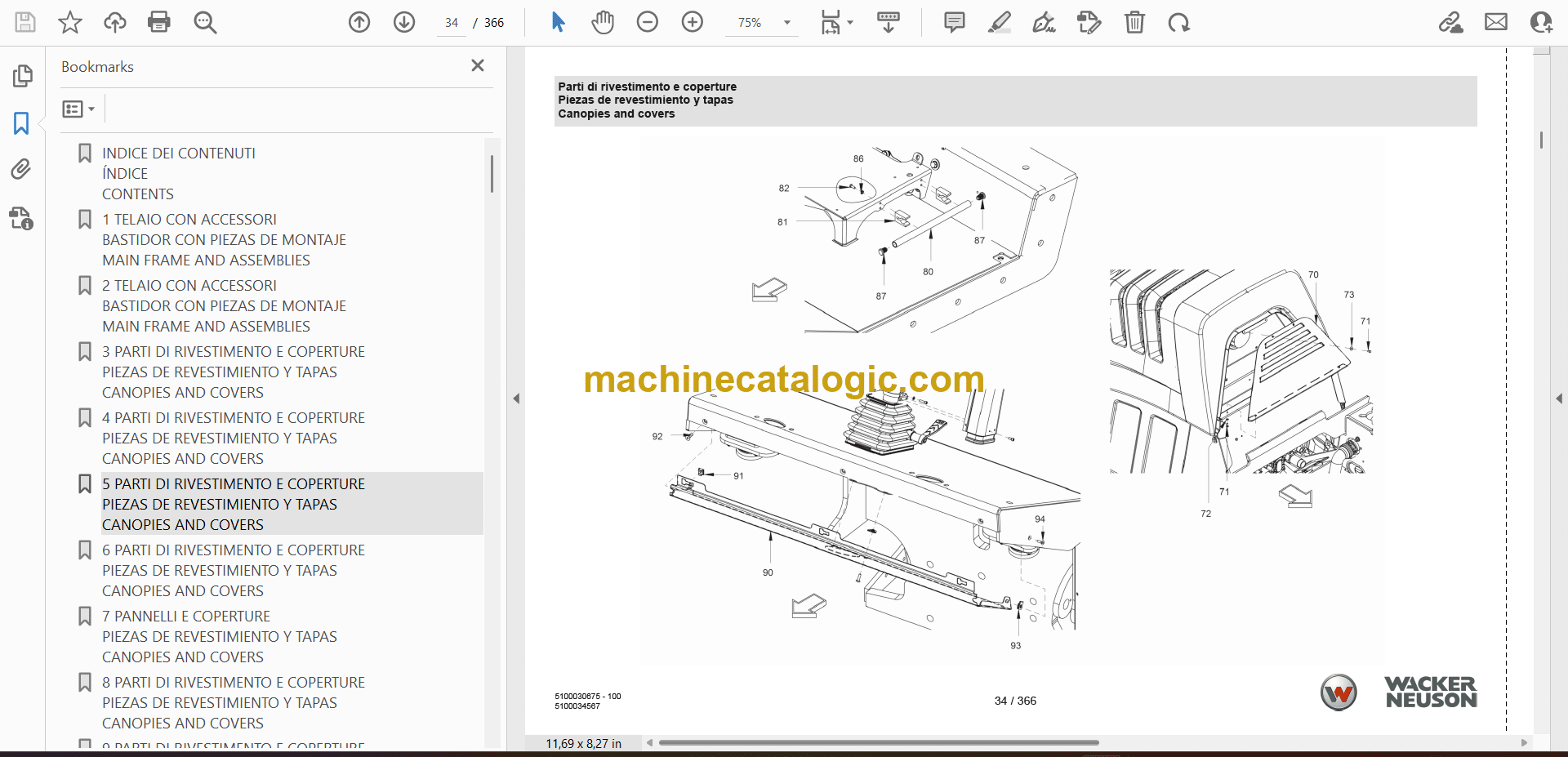This screenshot has height=757, width=1568.
Task: Select the highlight text pen tool
Action: click(x=999, y=22)
